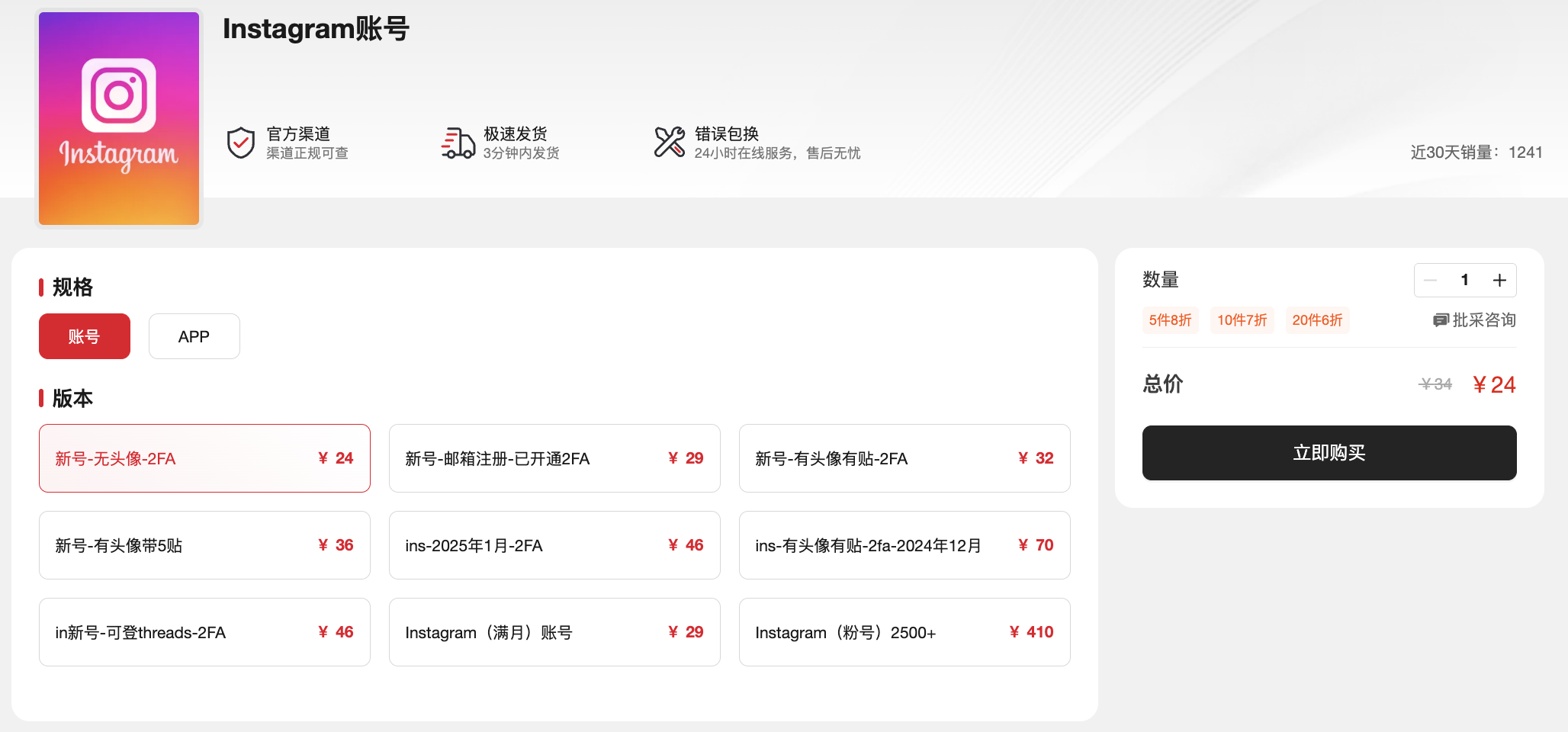
Task: Click the fast delivery truck icon
Action: pyautogui.click(x=458, y=143)
